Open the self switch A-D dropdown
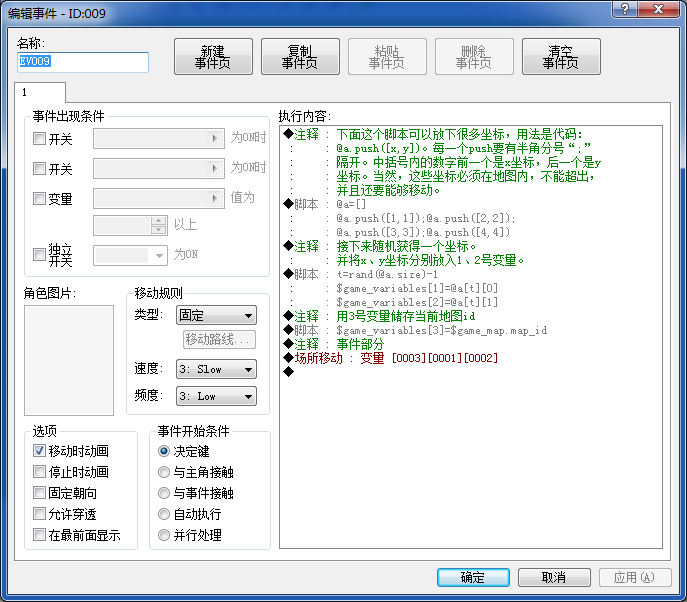This screenshot has height=602, width=687. coord(130,255)
